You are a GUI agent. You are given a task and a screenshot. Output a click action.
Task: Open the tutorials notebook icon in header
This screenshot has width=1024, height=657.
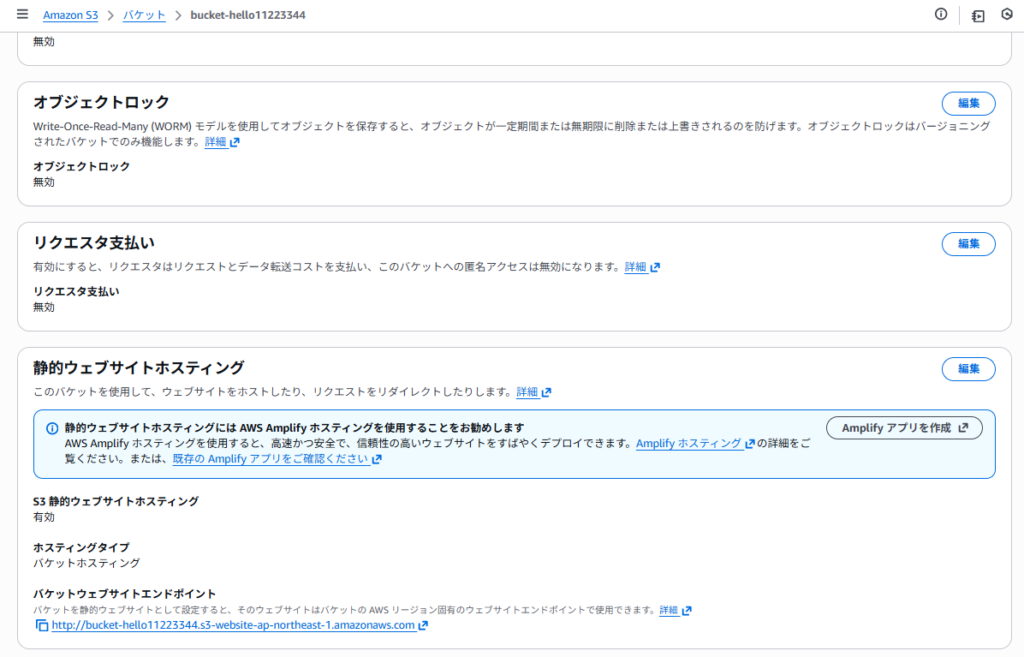click(x=977, y=16)
